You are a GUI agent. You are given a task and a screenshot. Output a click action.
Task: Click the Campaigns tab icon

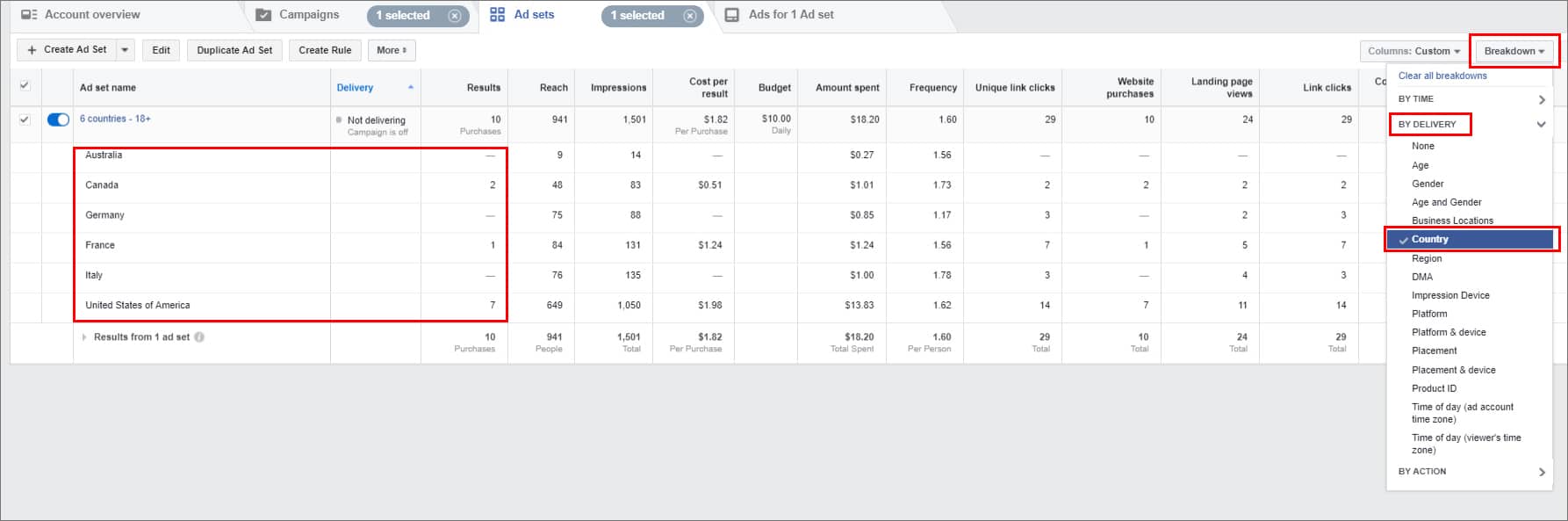[263, 15]
